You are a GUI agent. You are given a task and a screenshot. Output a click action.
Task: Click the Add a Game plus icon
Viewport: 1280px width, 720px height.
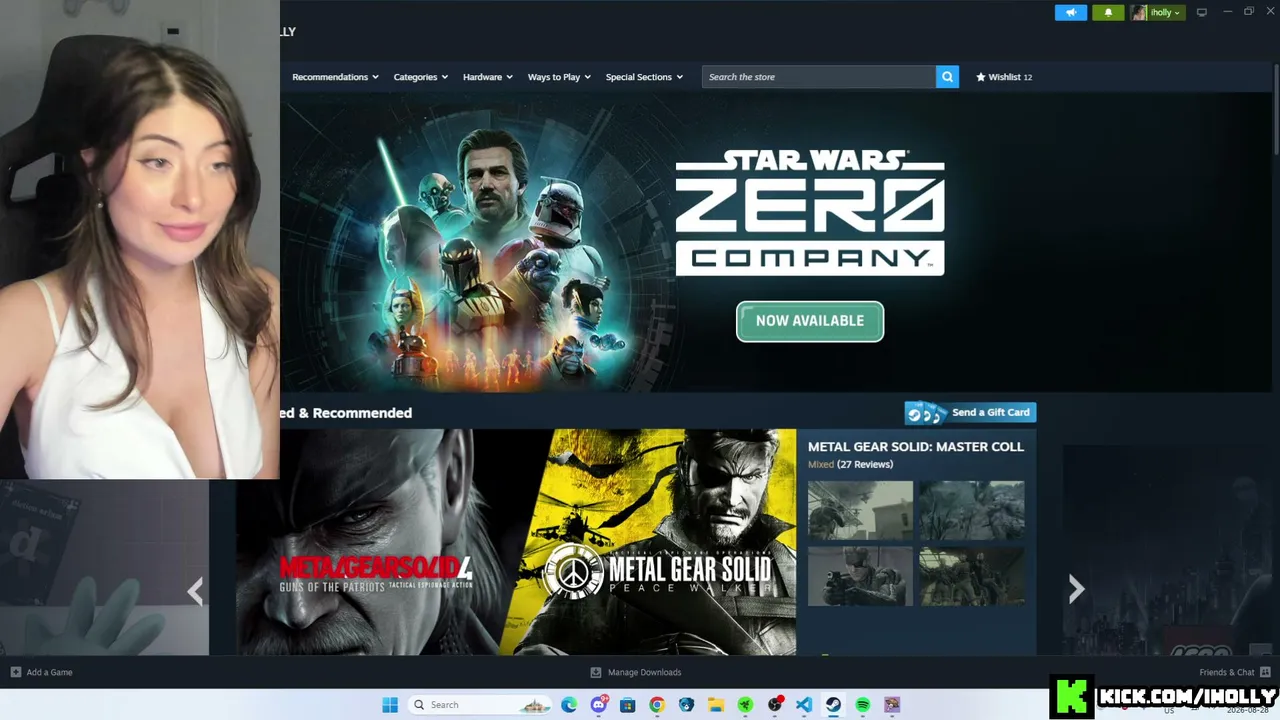[15, 672]
